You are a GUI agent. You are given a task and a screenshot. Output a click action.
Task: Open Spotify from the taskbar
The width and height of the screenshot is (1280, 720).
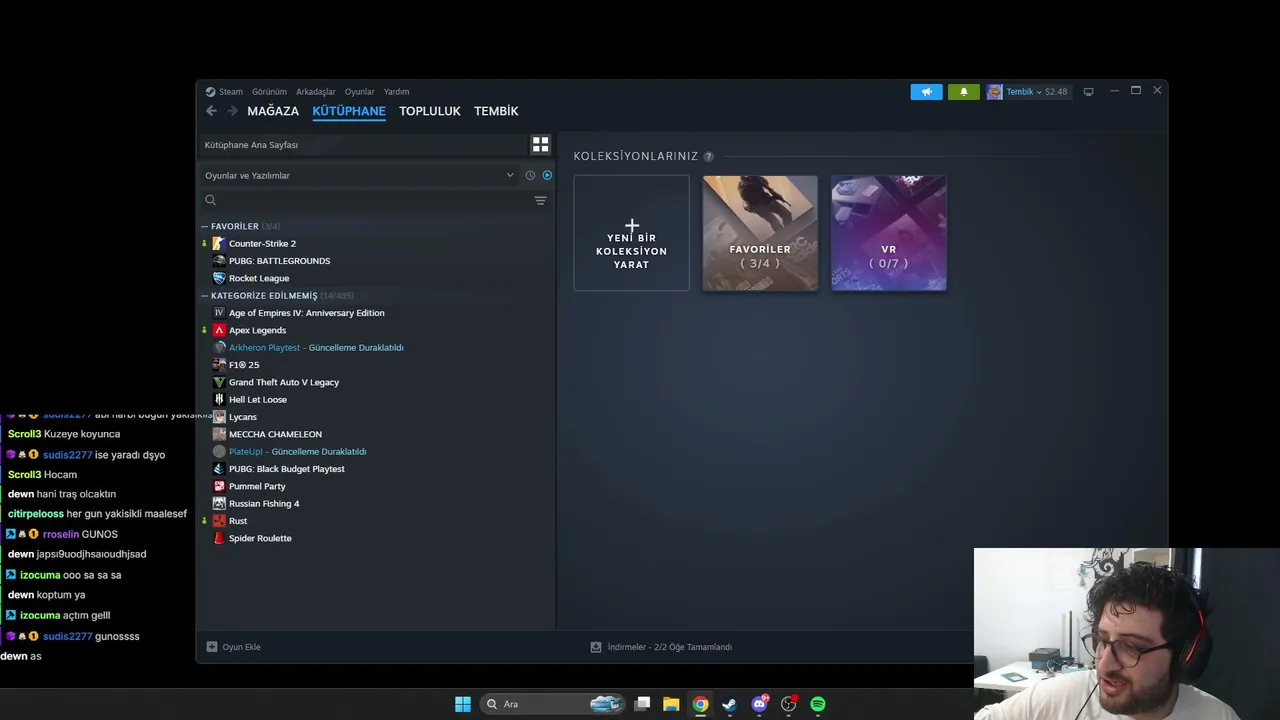[818, 704]
